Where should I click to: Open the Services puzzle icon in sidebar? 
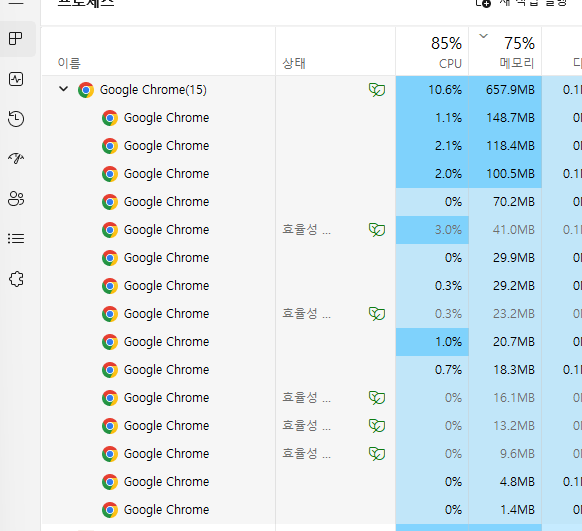pyautogui.click(x=16, y=279)
